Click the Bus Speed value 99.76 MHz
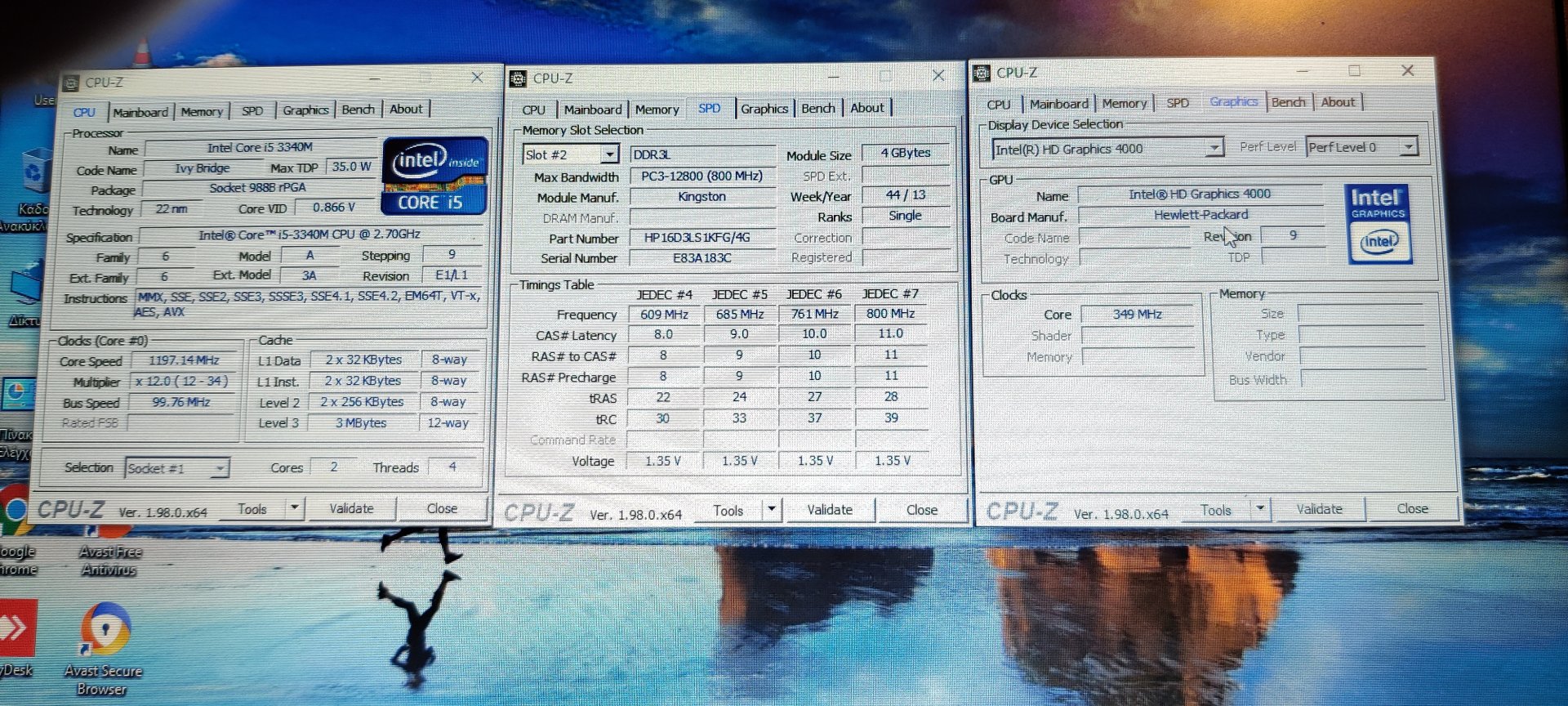This screenshot has height=706, width=1568. 181,402
